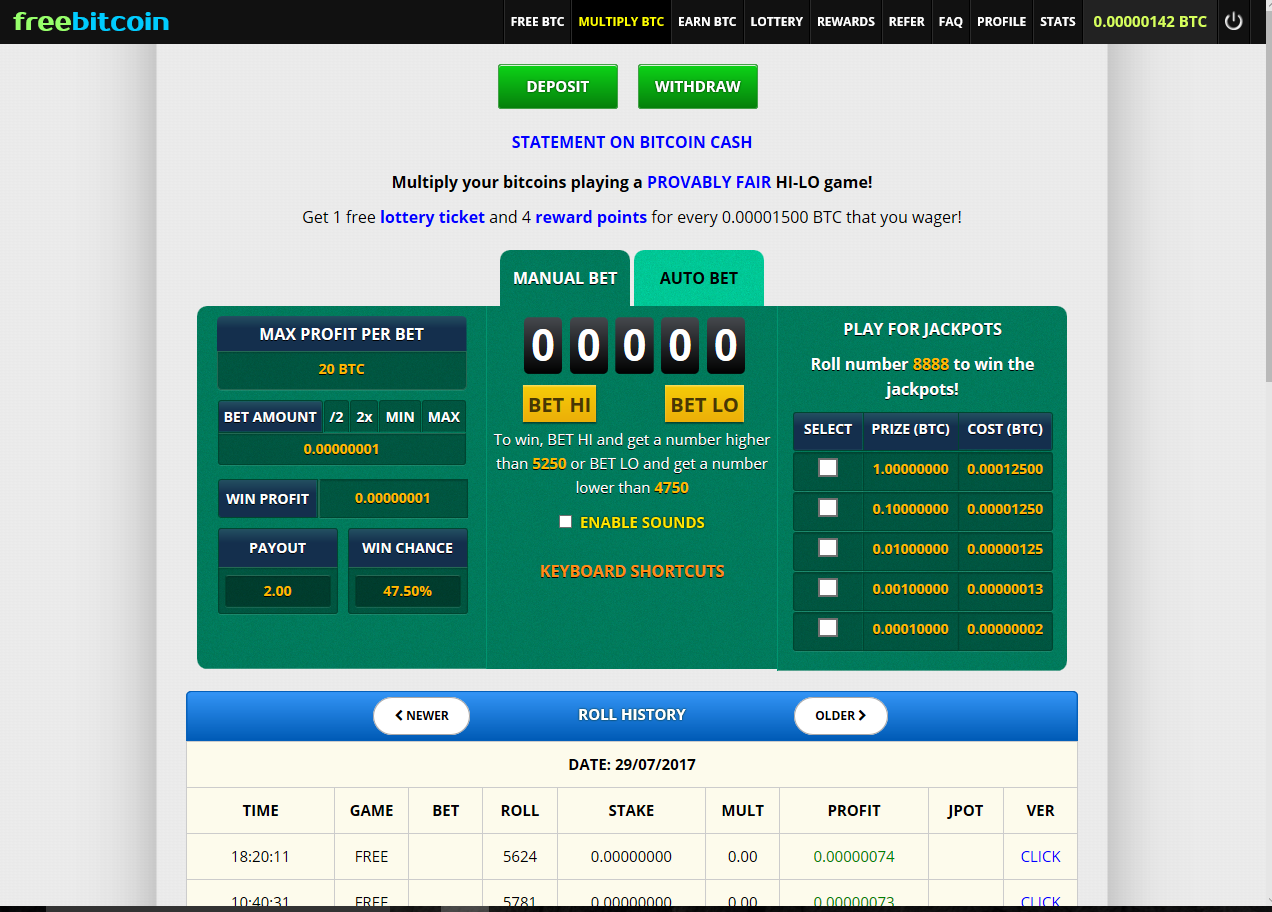Image resolution: width=1272 pixels, height=912 pixels.
Task: Open STATEMENT ON BITCOIN CASH link
Action: [x=632, y=142]
